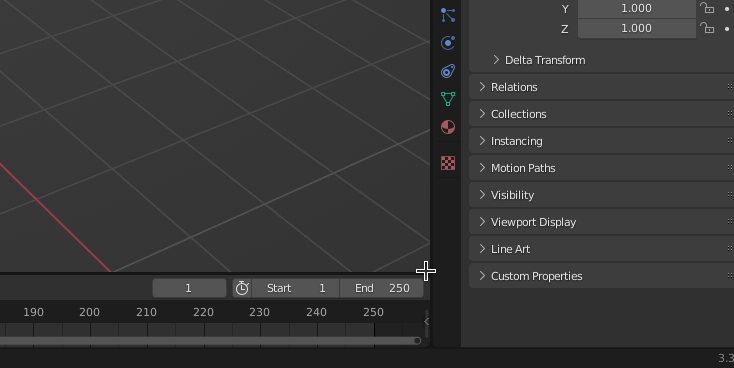734x368 pixels.
Task: Toggle the preview range stopwatch icon
Action: [x=242, y=288]
